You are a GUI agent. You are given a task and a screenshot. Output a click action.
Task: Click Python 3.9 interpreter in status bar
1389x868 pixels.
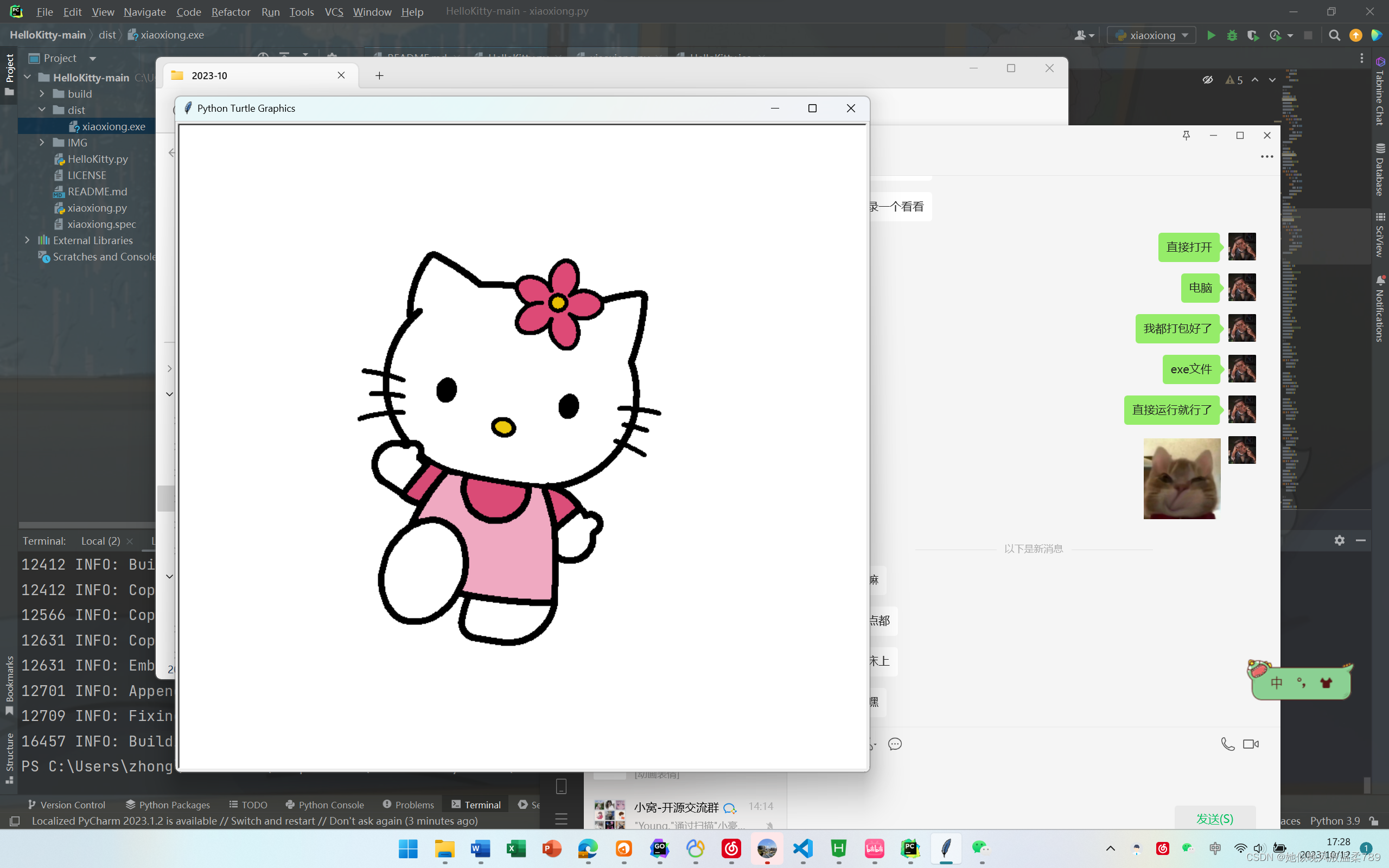click(x=1335, y=821)
